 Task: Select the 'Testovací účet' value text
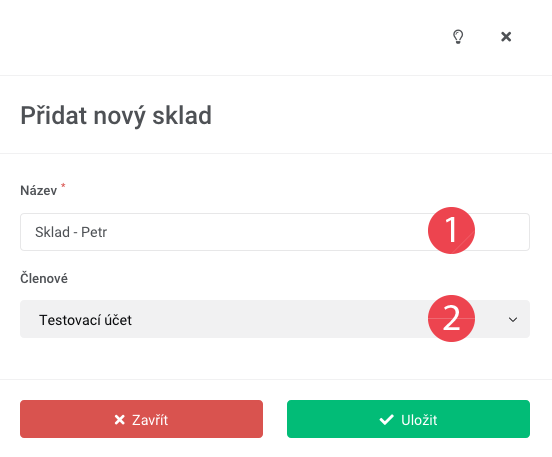pos(86,320)
